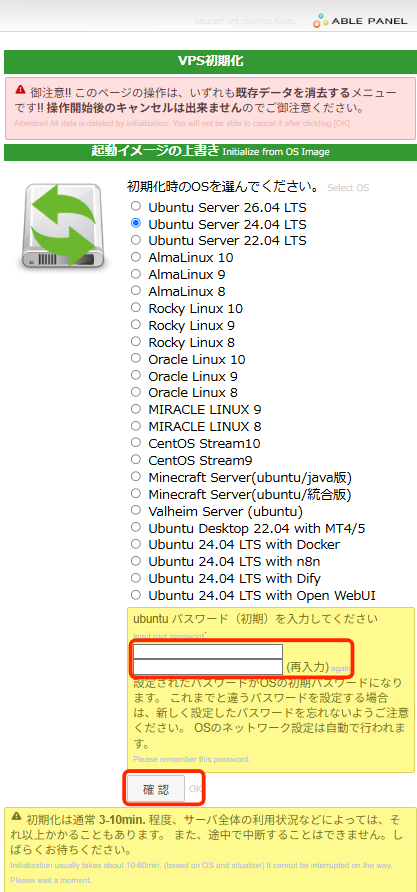417x892 pixels.
Task: Click the 確認 confirm button
Action: (x=156, y=789)
